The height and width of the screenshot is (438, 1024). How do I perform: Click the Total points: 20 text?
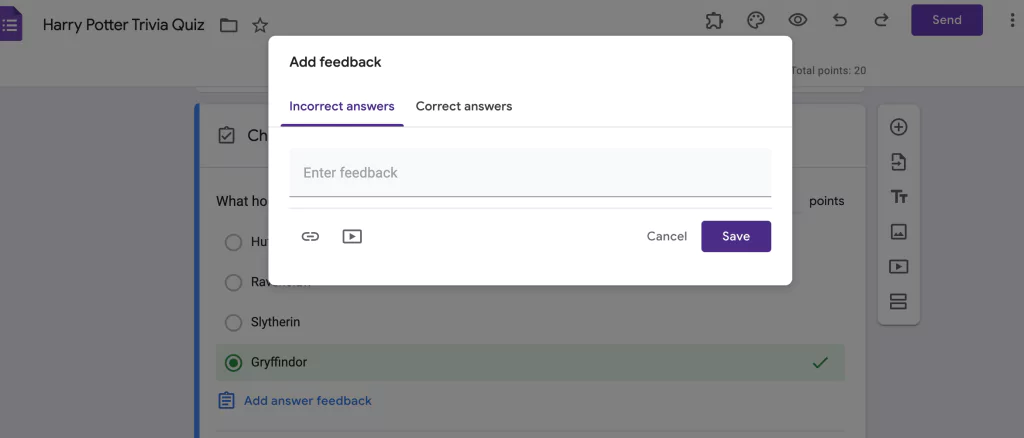[x=828, y=70]
